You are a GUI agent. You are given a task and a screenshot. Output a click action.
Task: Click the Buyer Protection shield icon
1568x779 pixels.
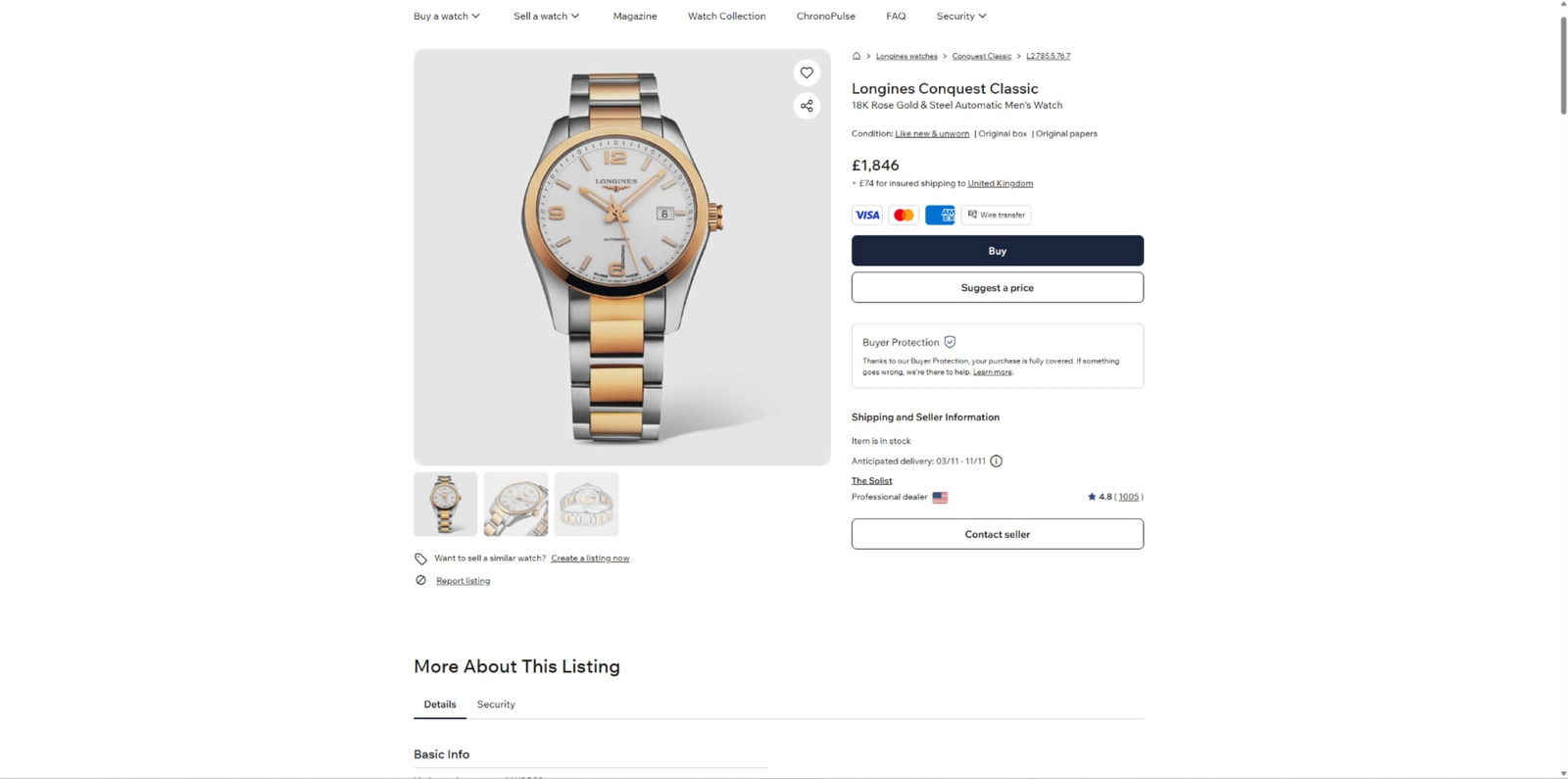[x=949, y=342]
